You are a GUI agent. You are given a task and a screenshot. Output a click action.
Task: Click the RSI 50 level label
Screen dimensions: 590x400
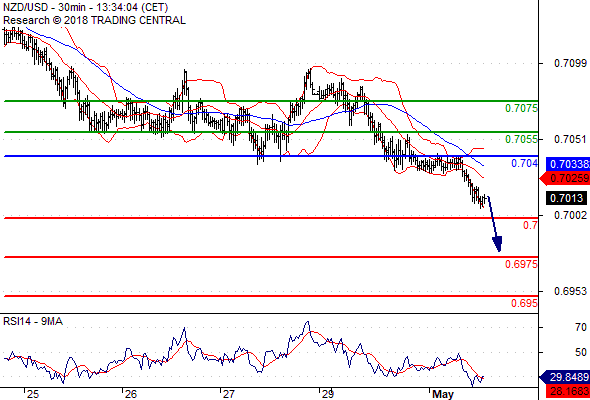(x=581, y=352)
